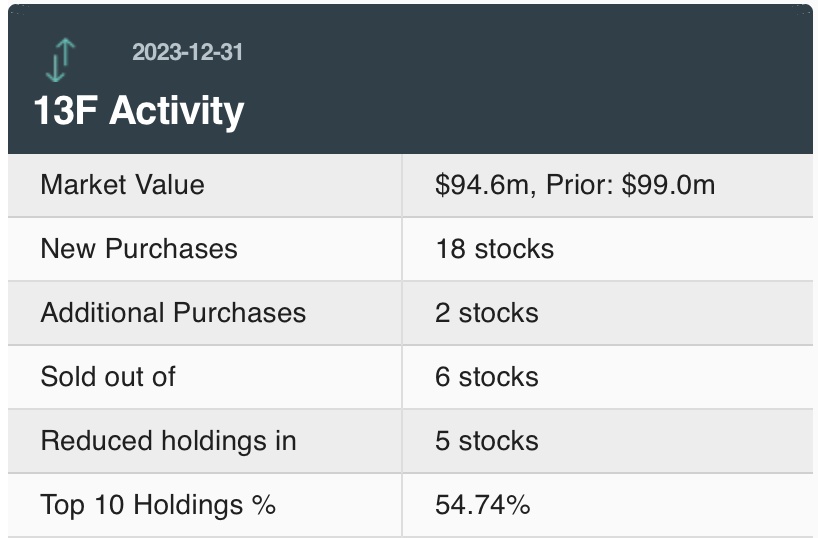Open the 6 stocks sold out value

[x=486, y=377]
